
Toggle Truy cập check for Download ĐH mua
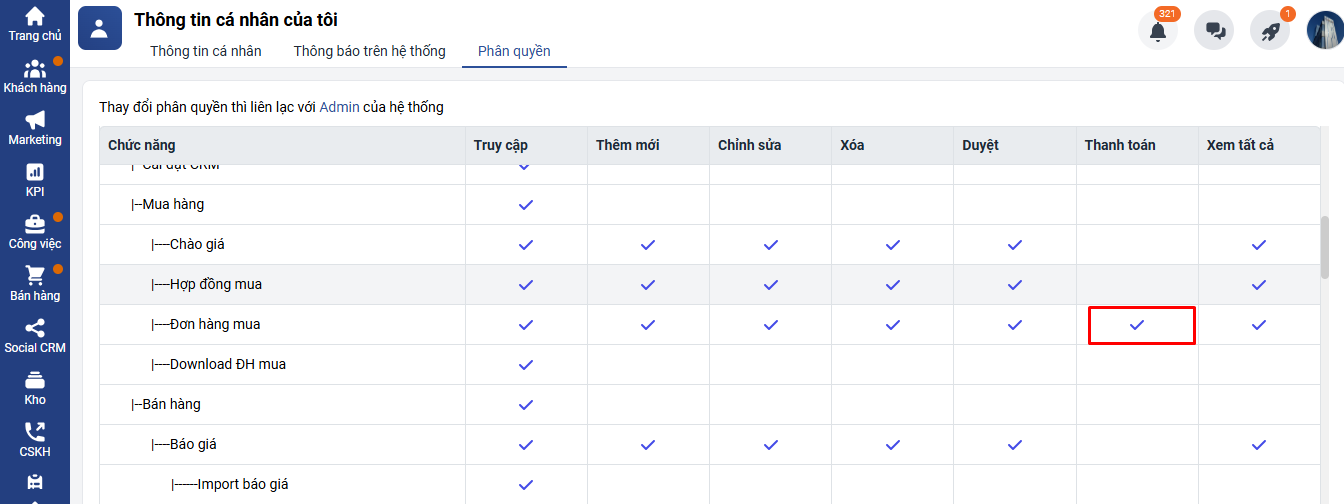coord(526,365)
